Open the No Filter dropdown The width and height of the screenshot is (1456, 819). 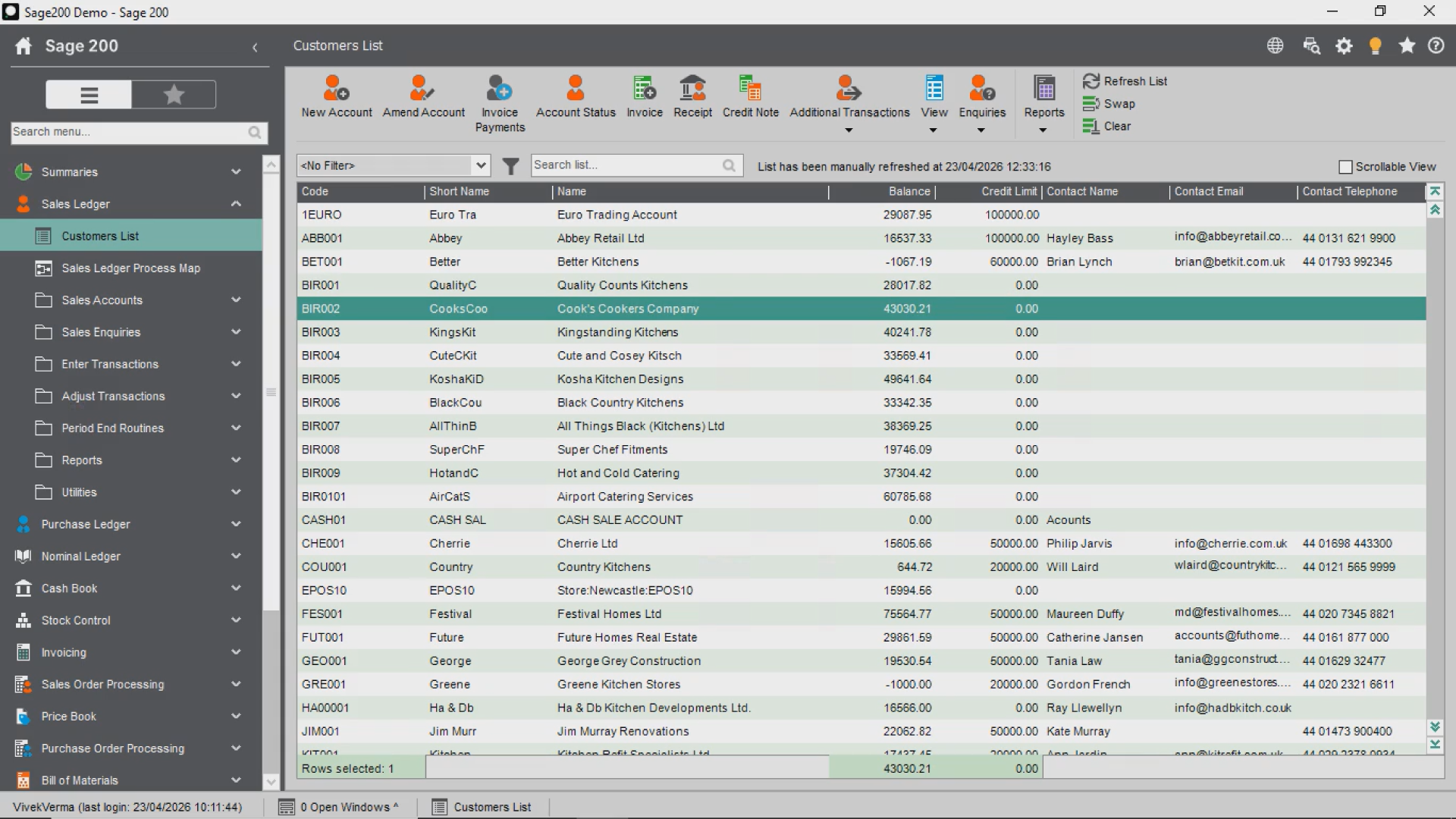pos(394,165)
